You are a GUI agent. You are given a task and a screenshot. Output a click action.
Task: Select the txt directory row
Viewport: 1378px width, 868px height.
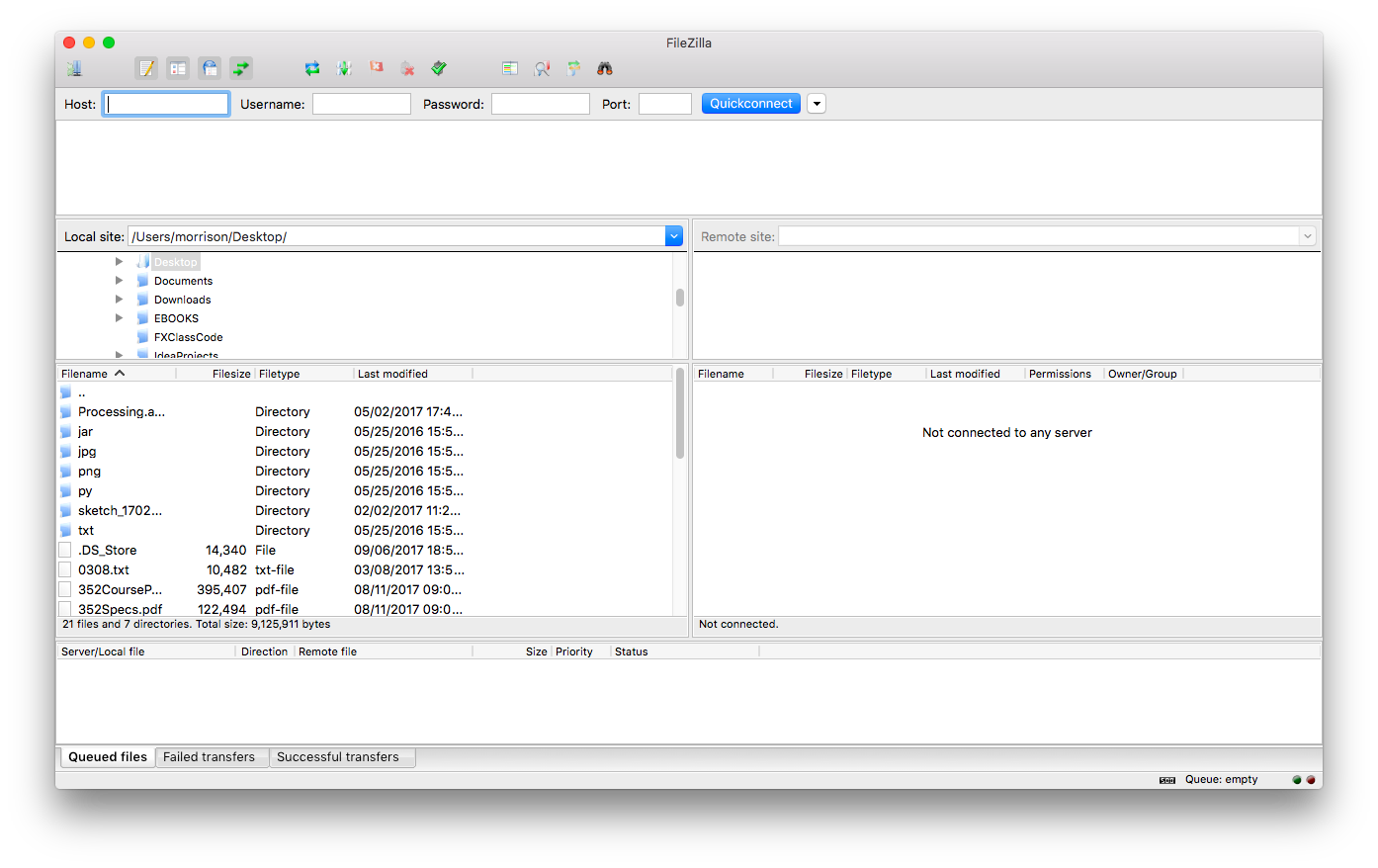click(x=366, y=531)
